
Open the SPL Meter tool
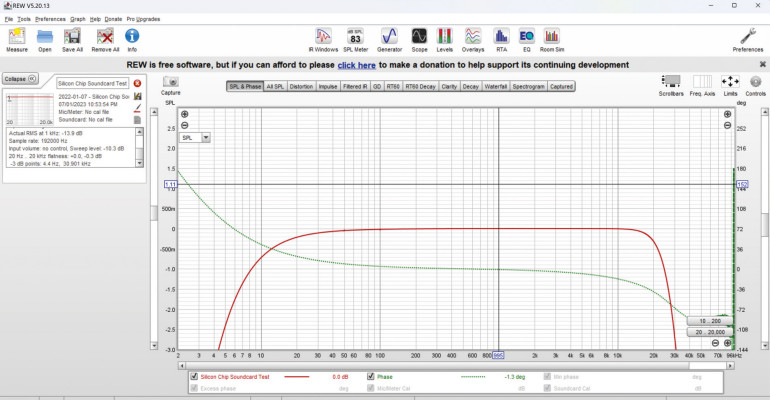(x=354, y=38)
